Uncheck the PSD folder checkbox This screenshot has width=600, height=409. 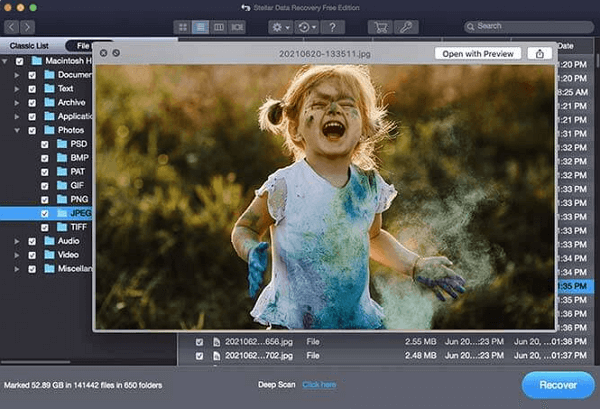(x=45, y=144)
